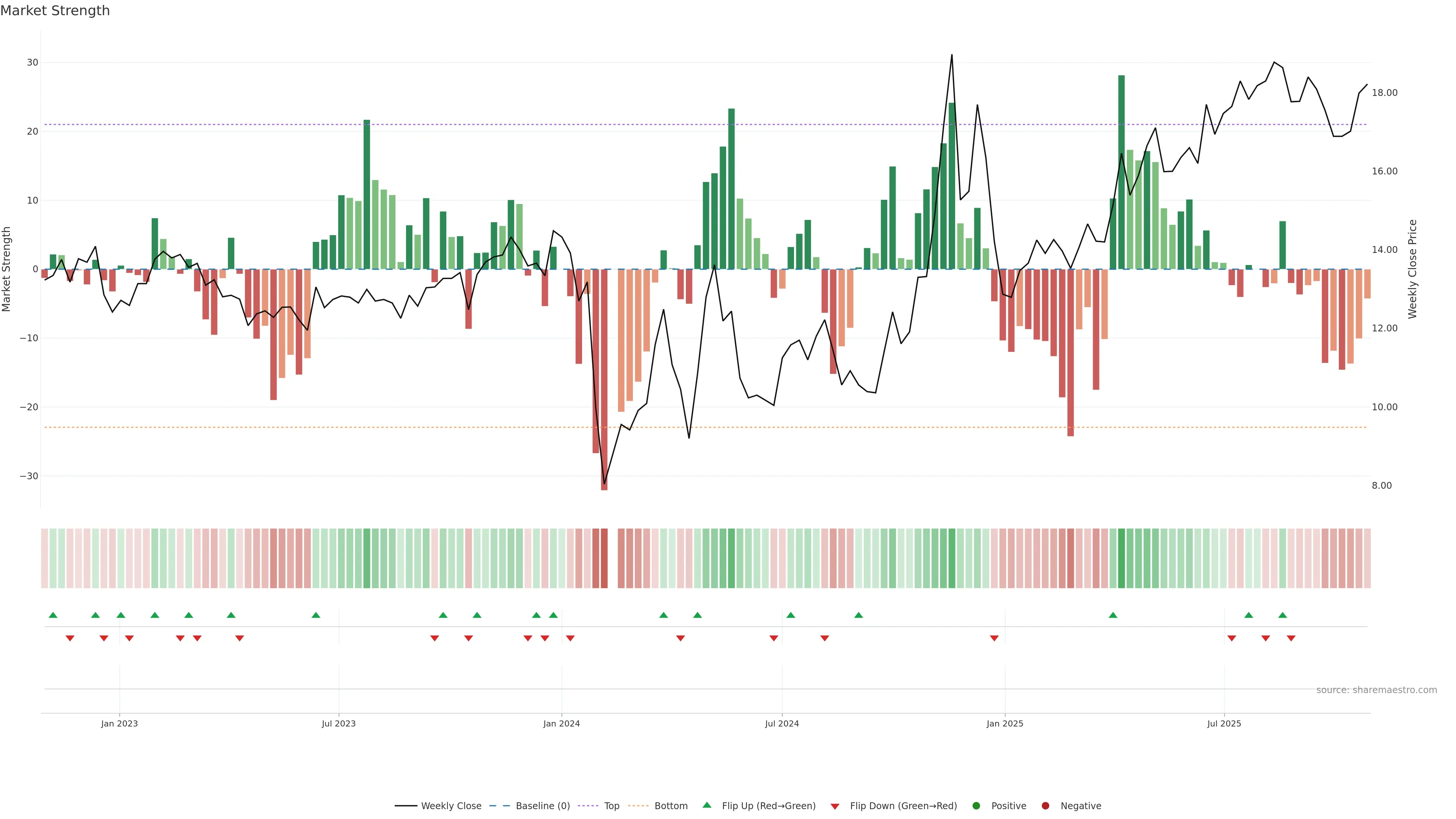This screenshot has height=819, width=1456.
Task: Click the Jan 2024 x-axis label
Action: click(561, 723)
